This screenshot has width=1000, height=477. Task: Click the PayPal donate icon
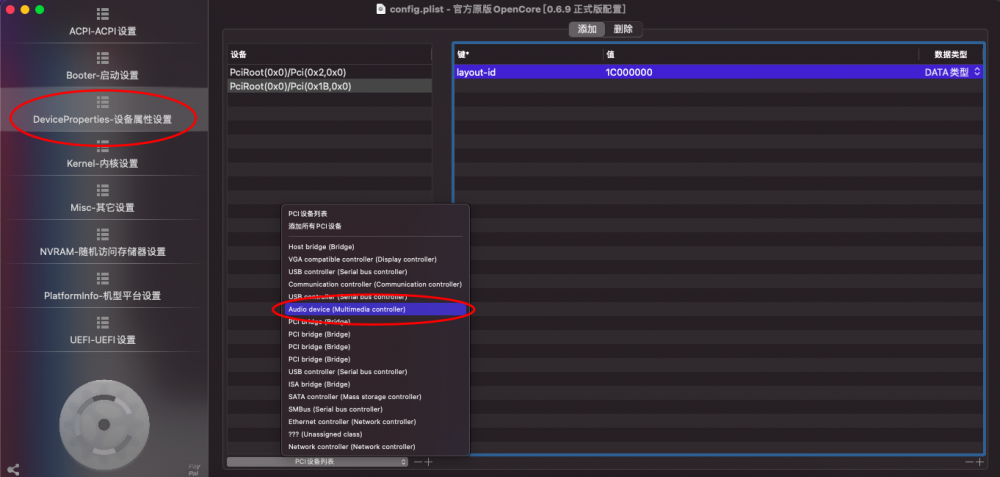pyautogui.click(x=194, y=469)
